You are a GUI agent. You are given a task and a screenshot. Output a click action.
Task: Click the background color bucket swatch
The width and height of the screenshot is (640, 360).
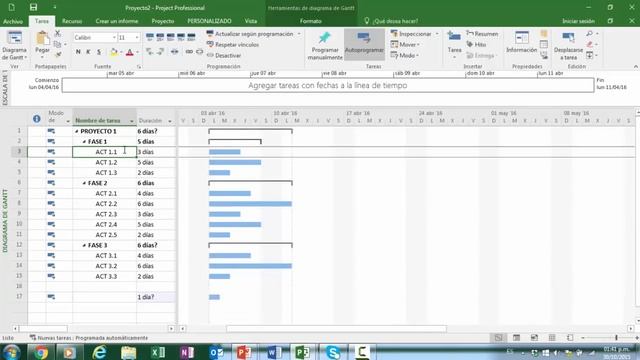113,52
